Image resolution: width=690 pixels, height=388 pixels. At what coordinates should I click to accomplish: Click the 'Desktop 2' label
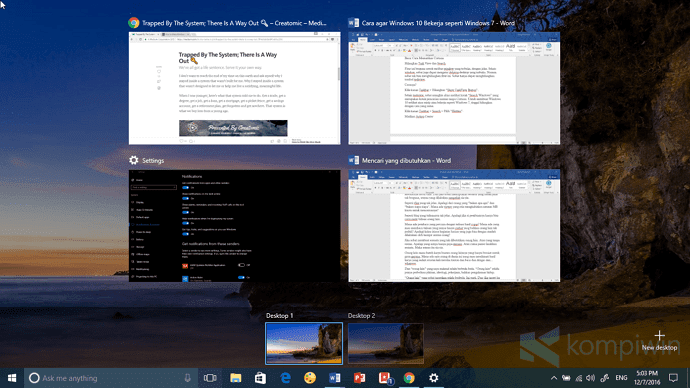[361, 316]
